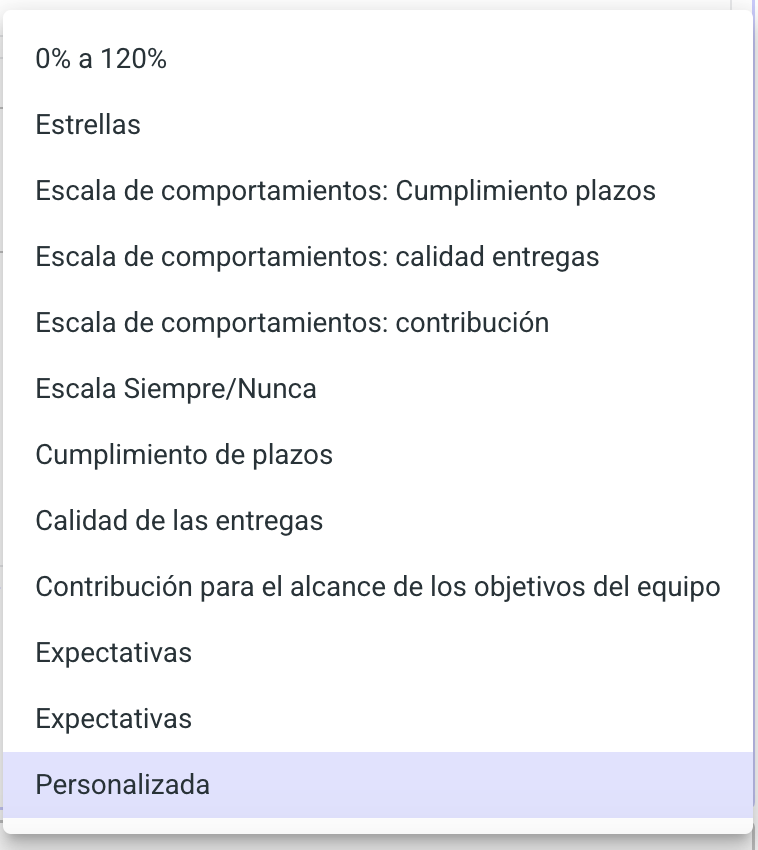758x850 pixels.
Task: Pick "Contribución para el alcance de los objetivos del equipo"
Action: coord(377,587)
